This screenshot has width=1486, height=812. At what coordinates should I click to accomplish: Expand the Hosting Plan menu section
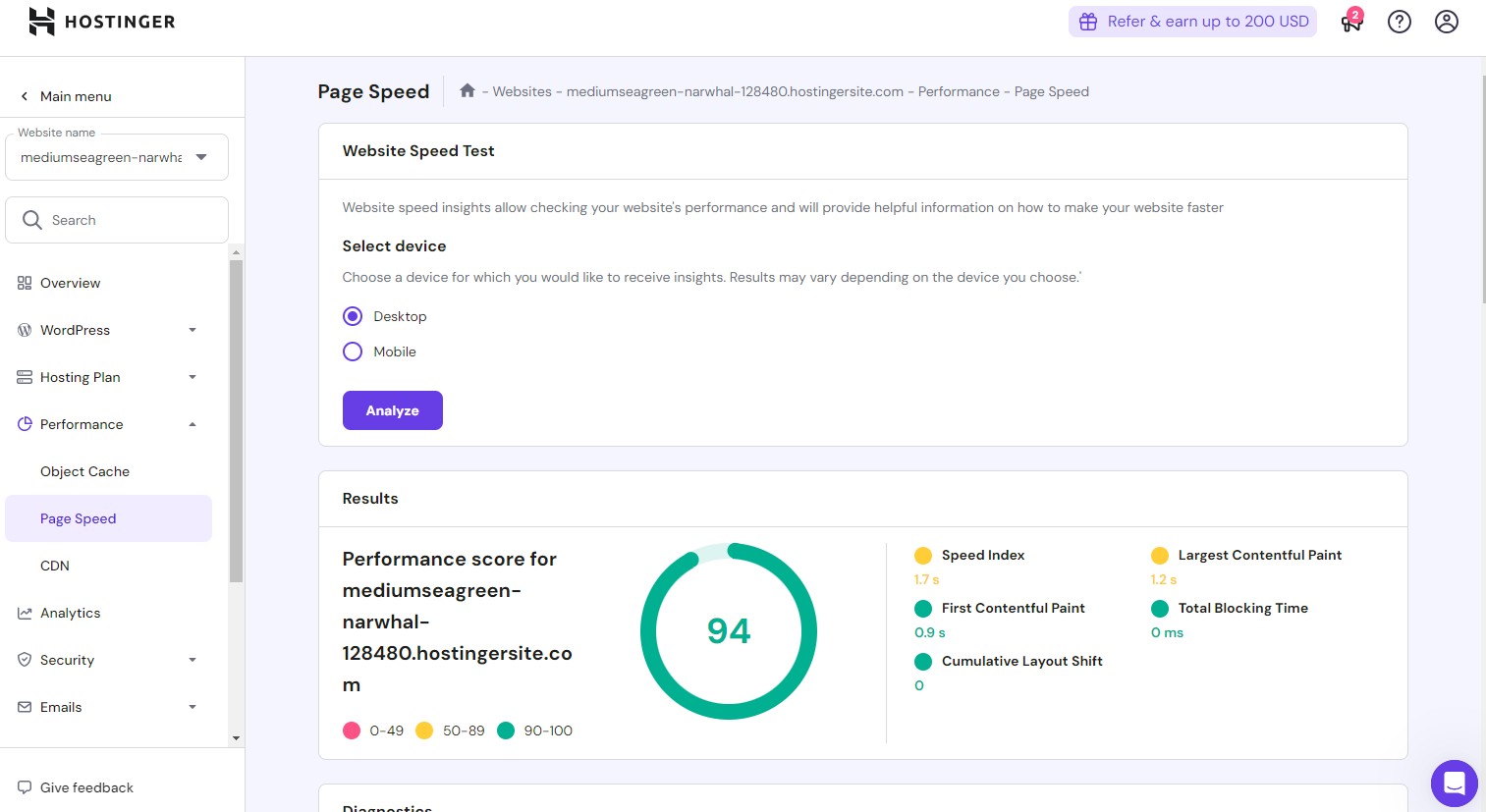tap(193, 377)
